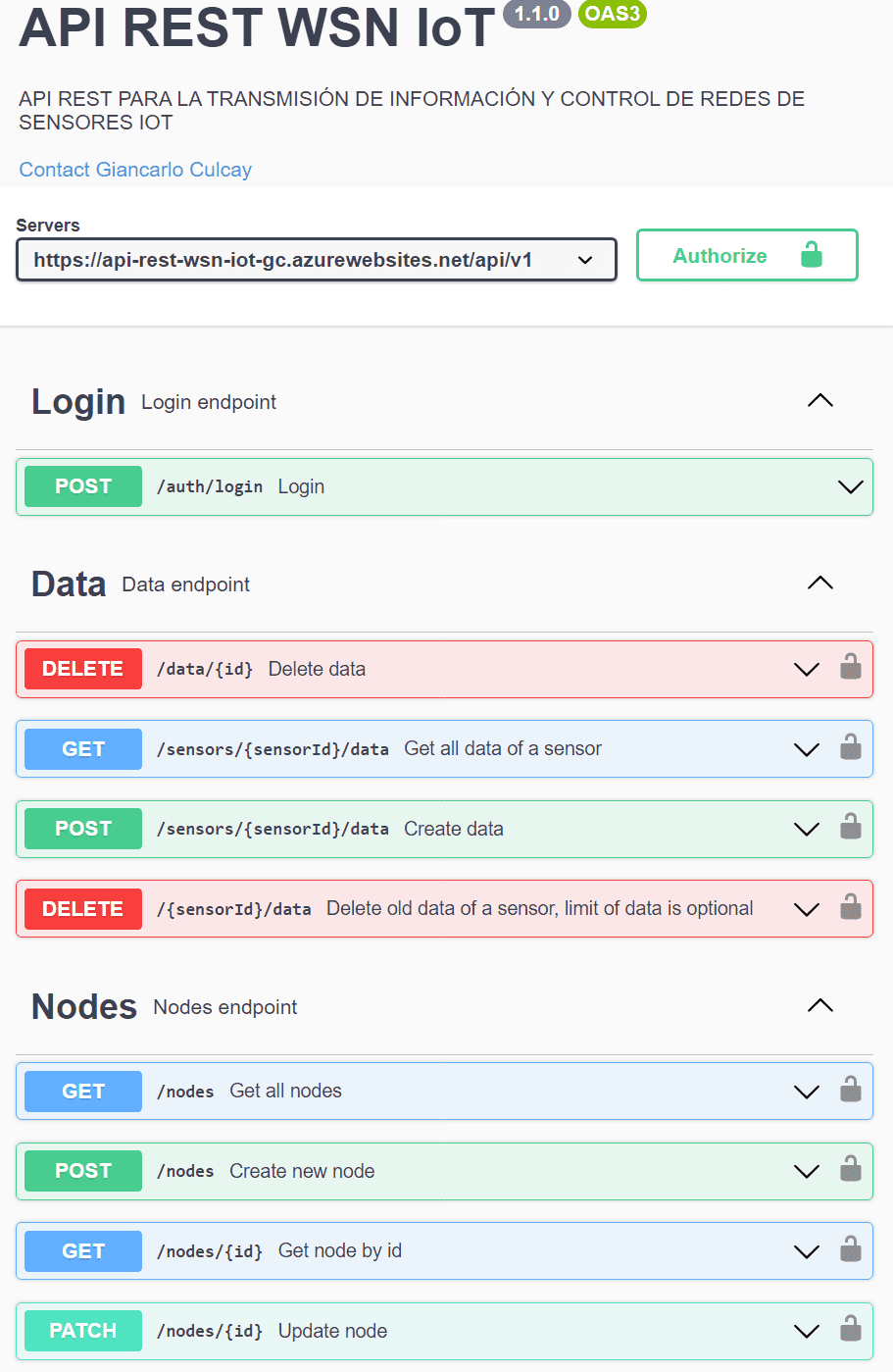
Task: Expand the Delete data operation arrow
Action: tap(807, 670)
